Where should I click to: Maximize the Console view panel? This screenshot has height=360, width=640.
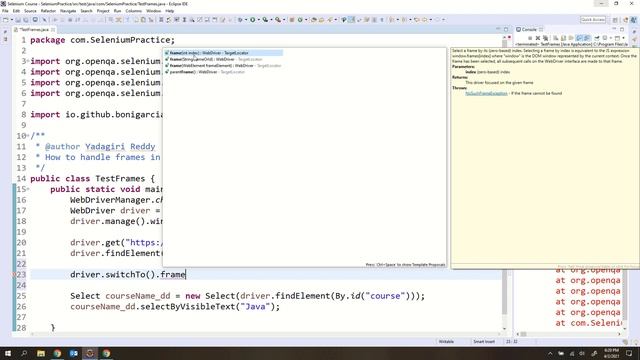(622, 29)
